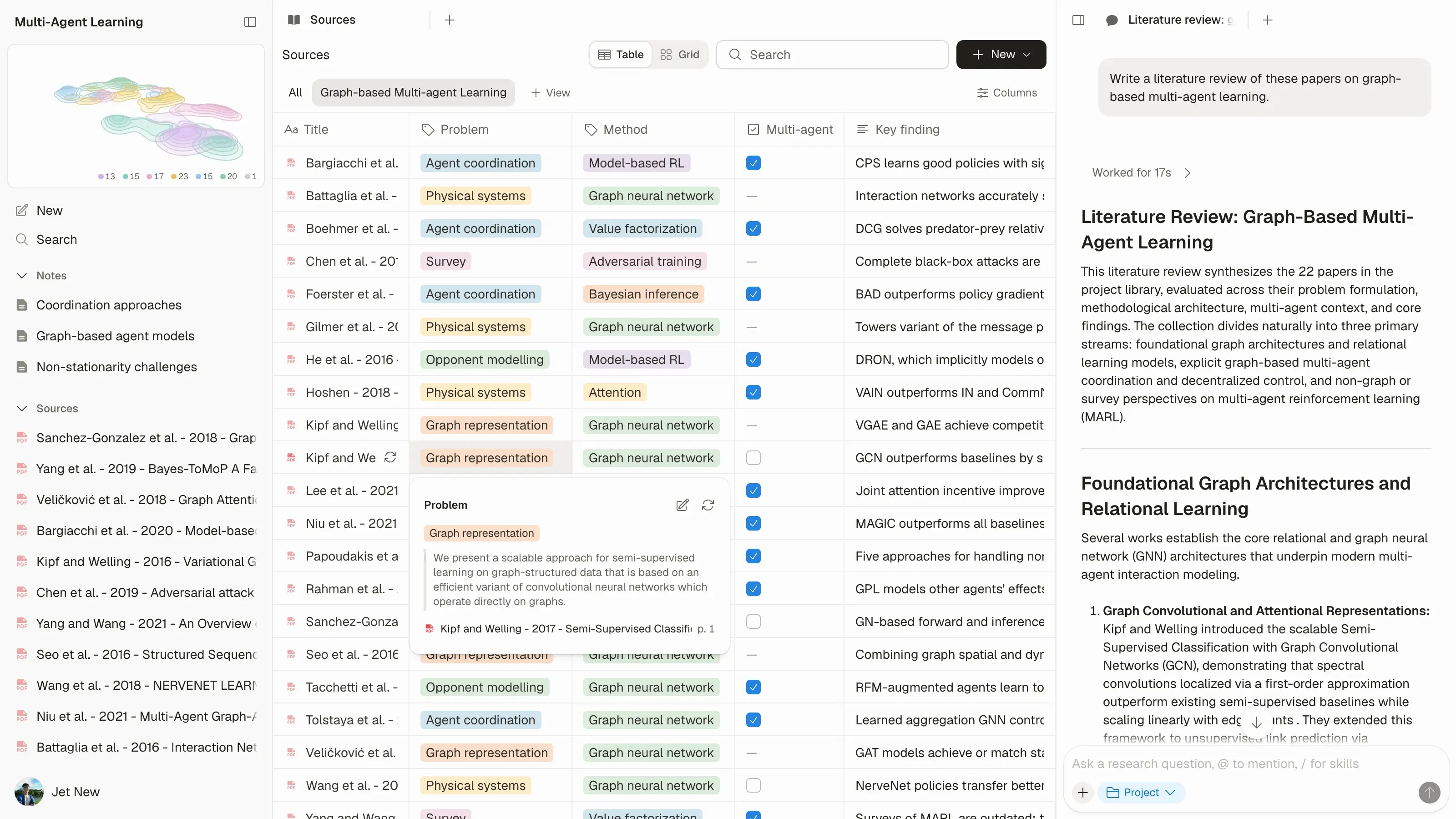This screenshot has width=1456, height=819.
Task: Click the Sources search field
Action: 832,54
